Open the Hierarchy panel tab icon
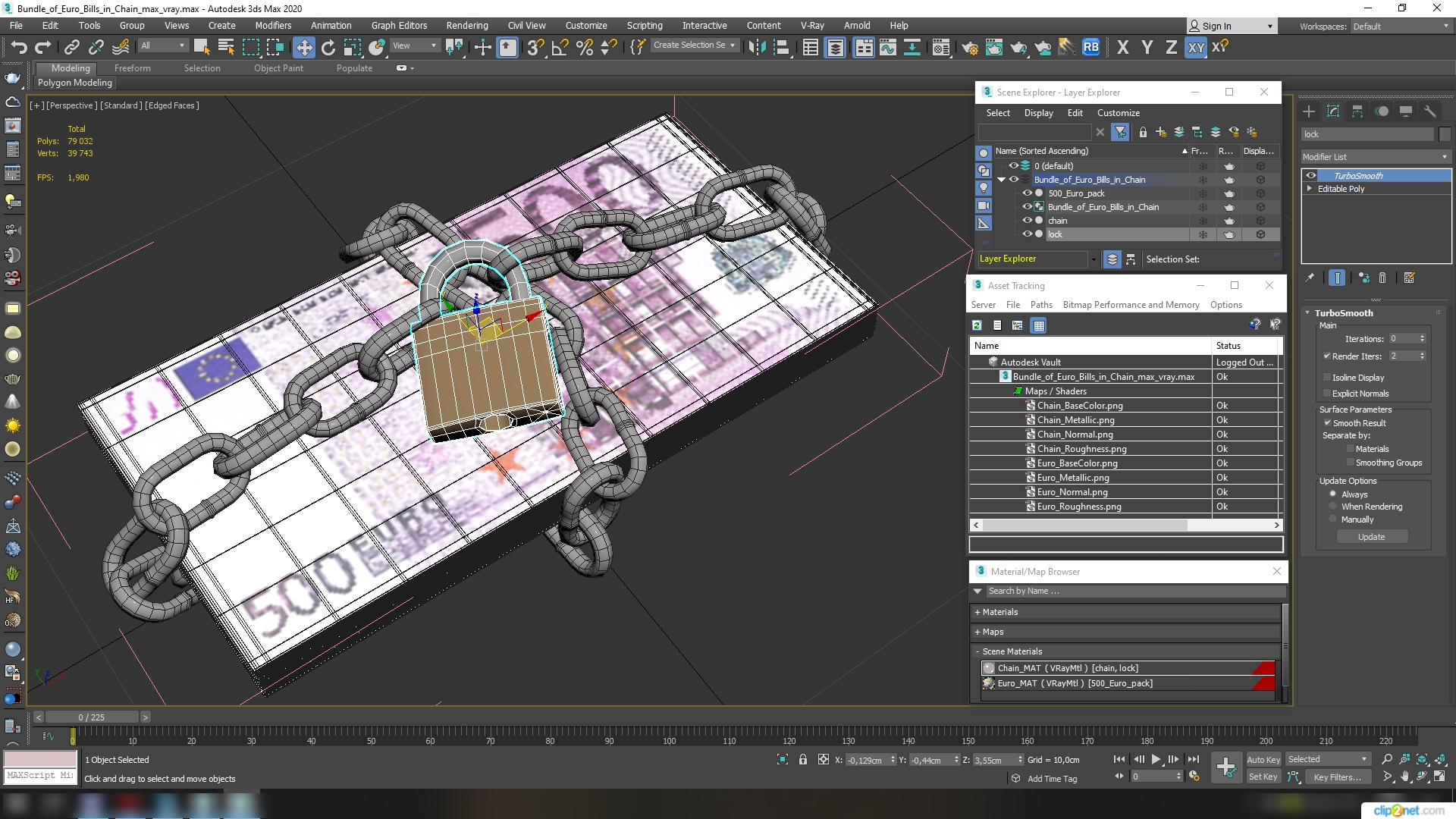 [1357, 111]
